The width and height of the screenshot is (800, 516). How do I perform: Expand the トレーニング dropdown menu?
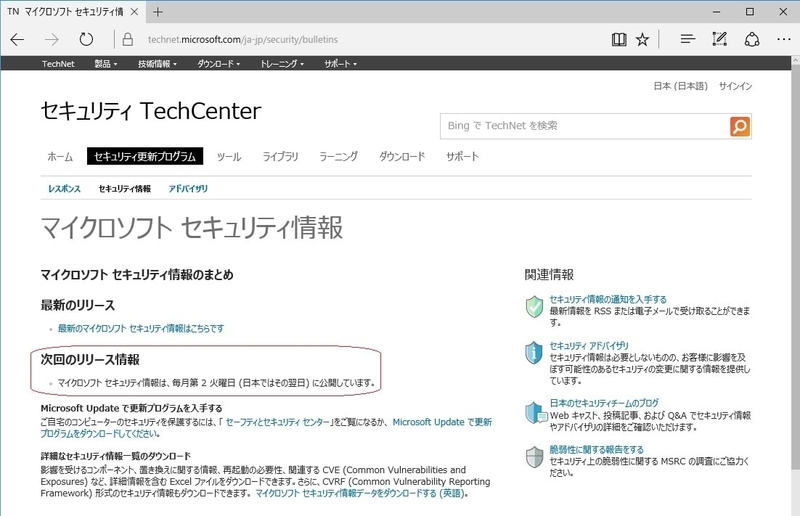pyautogui.click(x=282, y=64)
